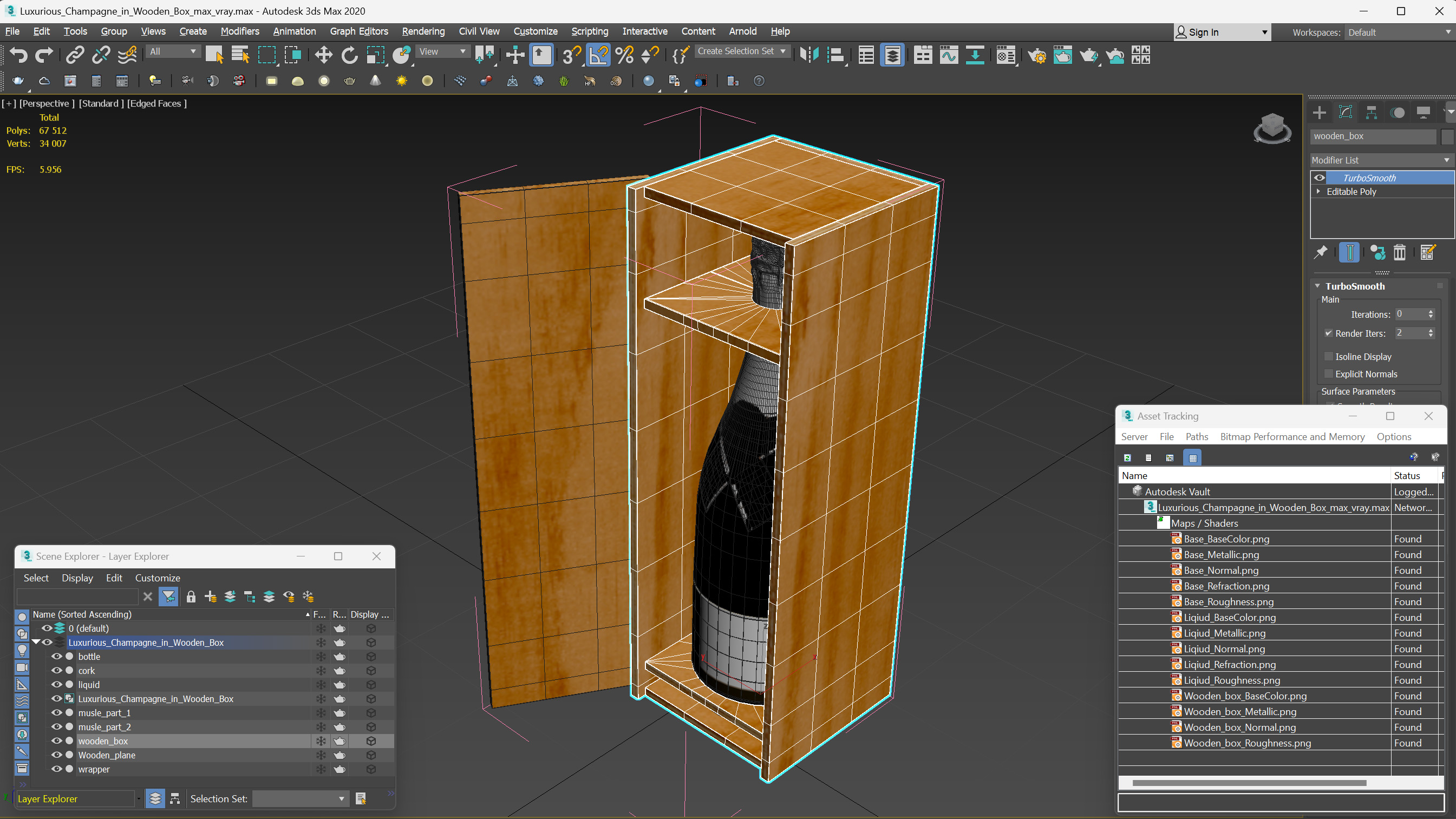Image resolution: width=1456 pixels, height=819 pixels.
Task: Open the Curve Editor icon
Action: coord(949,55)
